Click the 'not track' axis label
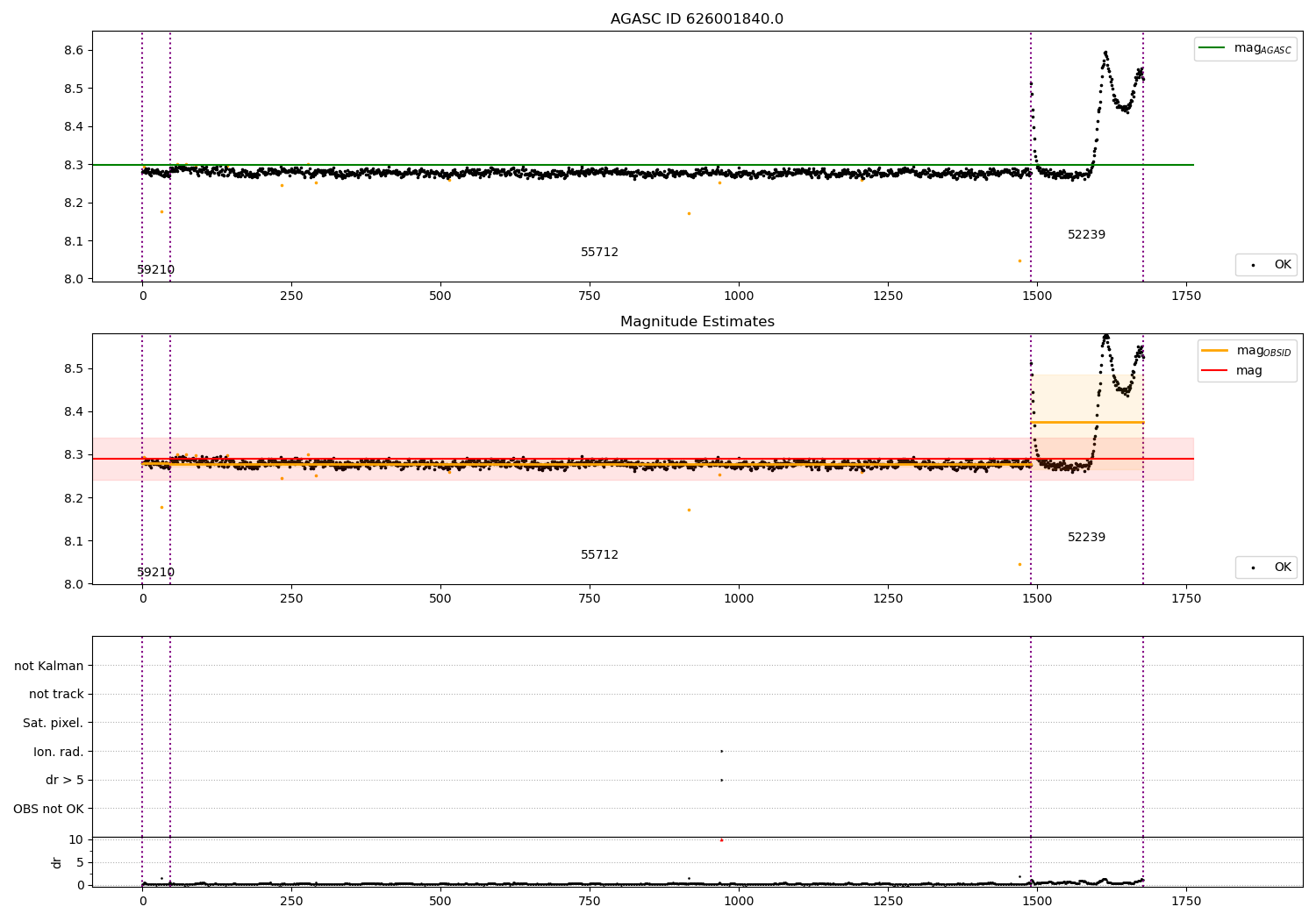 point(56,695)
